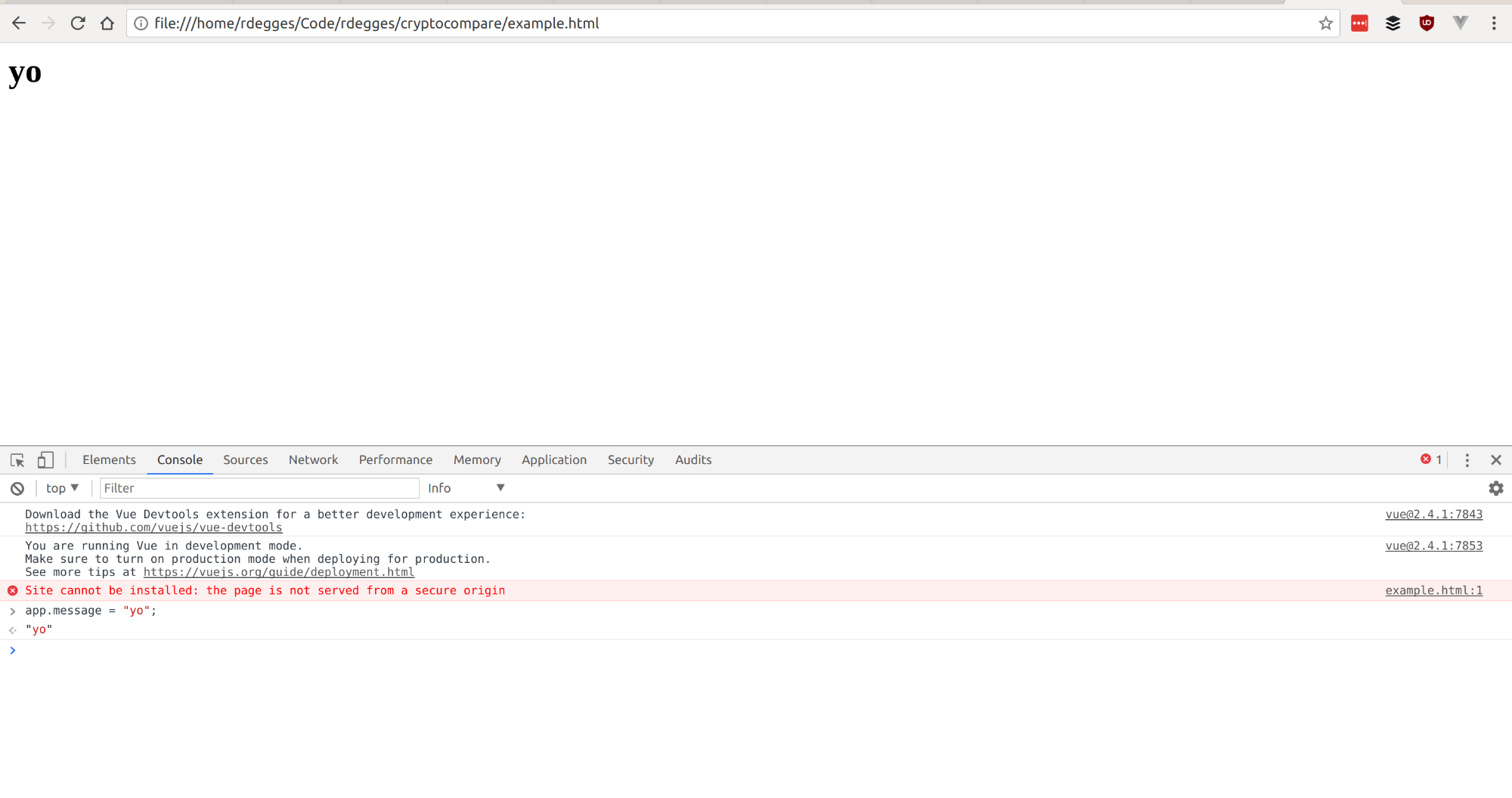
Task: Open the uBlock Origin shield extension
Action: point(1427,23)
